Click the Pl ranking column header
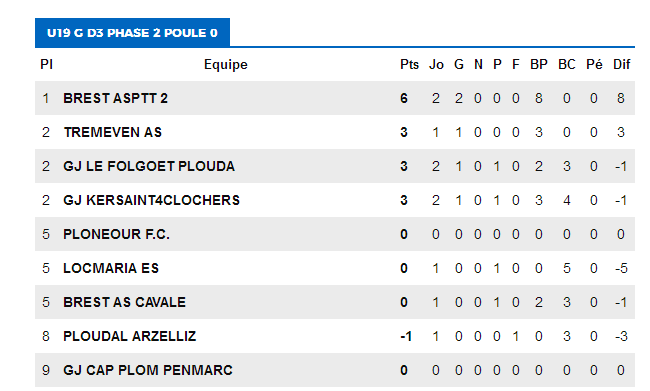 46,65
